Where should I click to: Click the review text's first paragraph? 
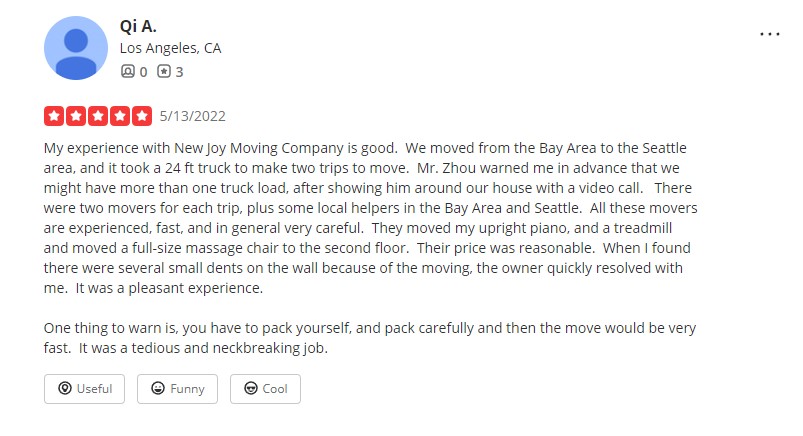tap(371, 218)
